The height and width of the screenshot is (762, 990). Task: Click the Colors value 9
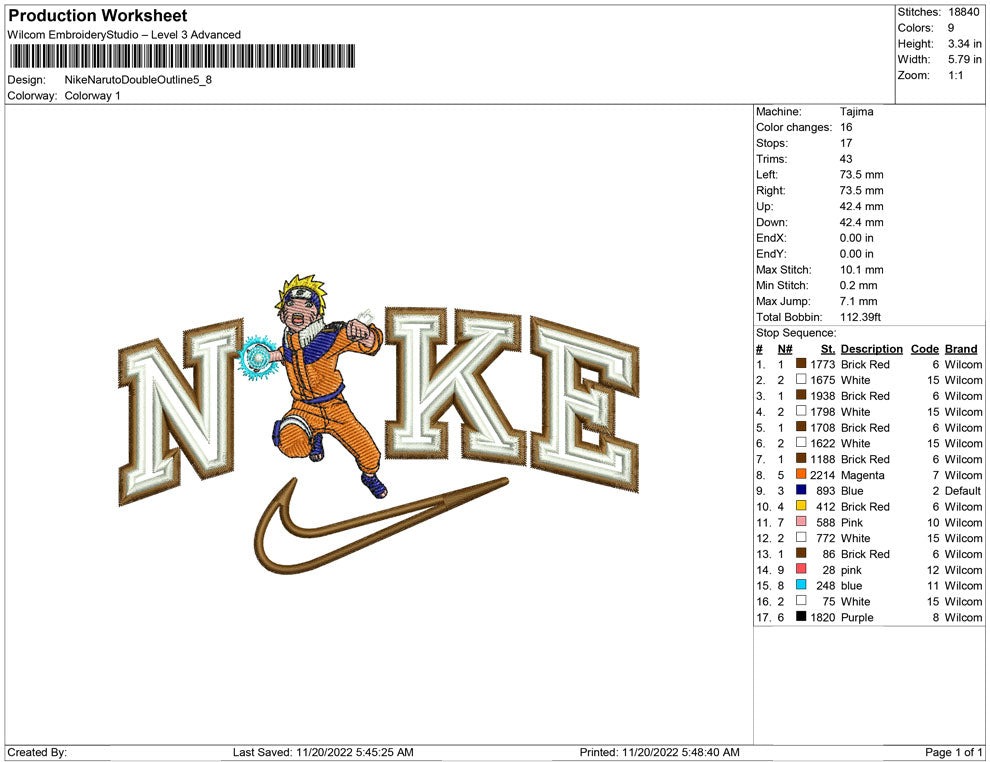(951, 28)
